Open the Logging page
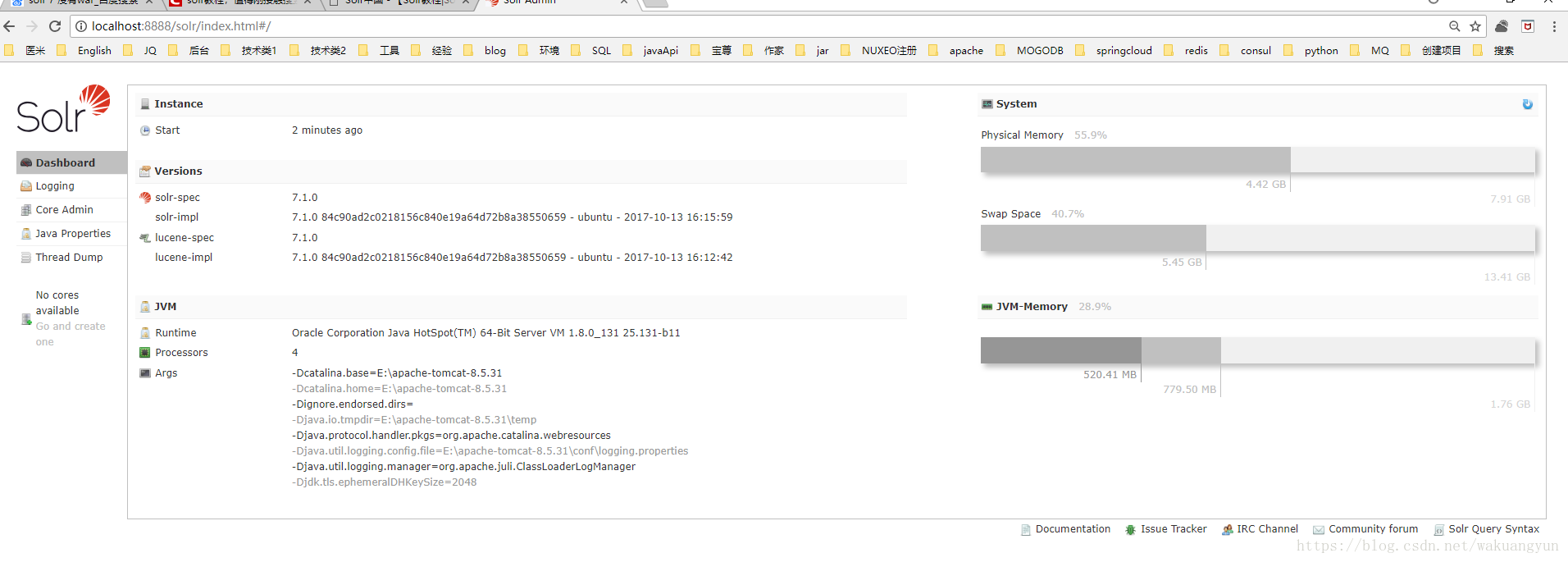The height and width of the screenshot is (562, 1568). (x=55, y=186)
